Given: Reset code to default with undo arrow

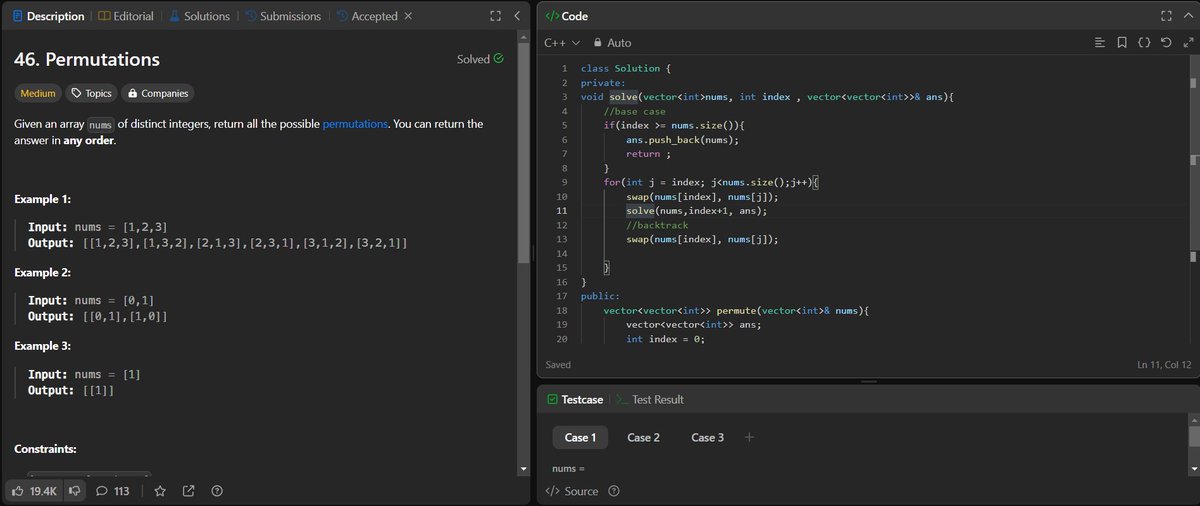Looking at the screenshot, I should click(x=1166, y=43).
